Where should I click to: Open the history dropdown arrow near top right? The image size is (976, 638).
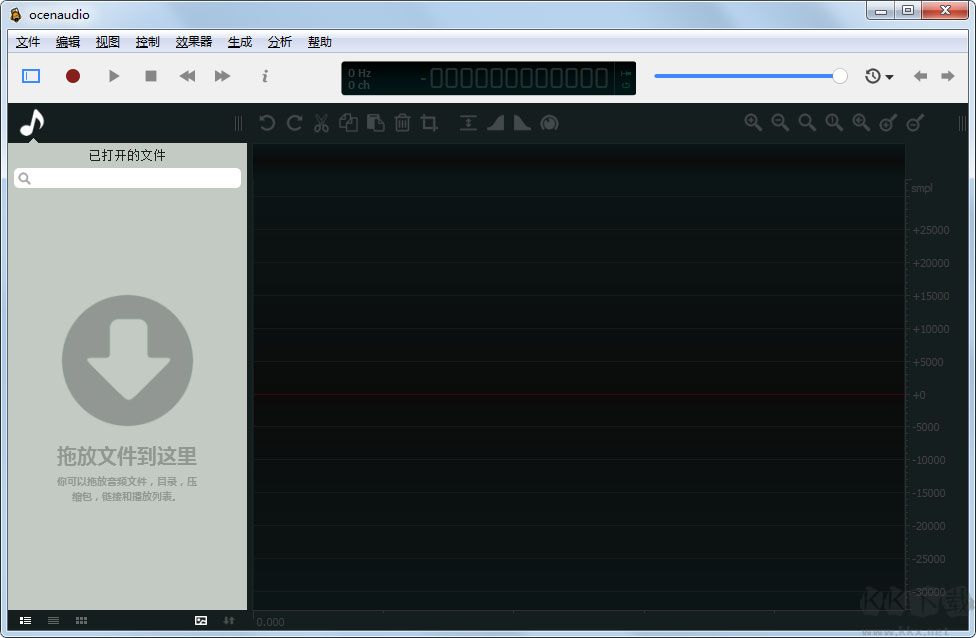(890, 76)
